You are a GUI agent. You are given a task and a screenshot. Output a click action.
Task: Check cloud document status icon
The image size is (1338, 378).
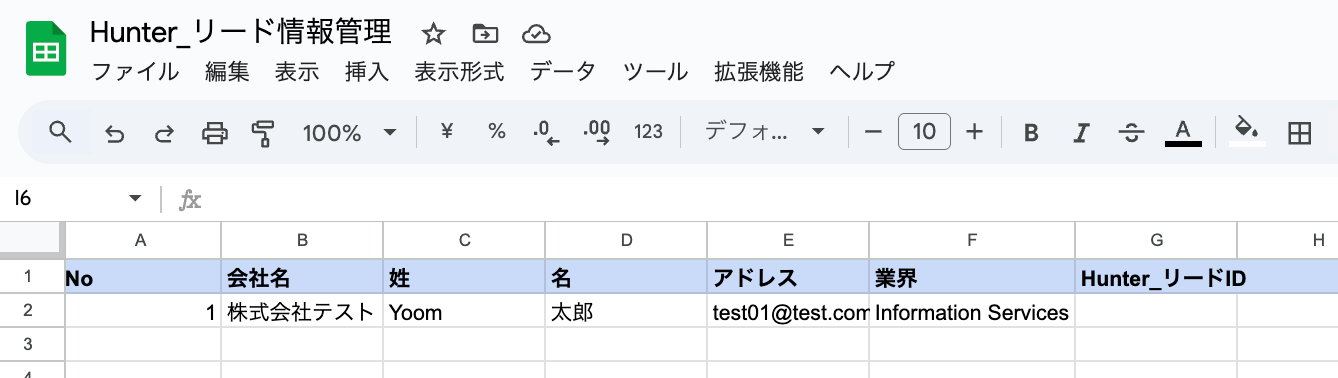[537, 34]
